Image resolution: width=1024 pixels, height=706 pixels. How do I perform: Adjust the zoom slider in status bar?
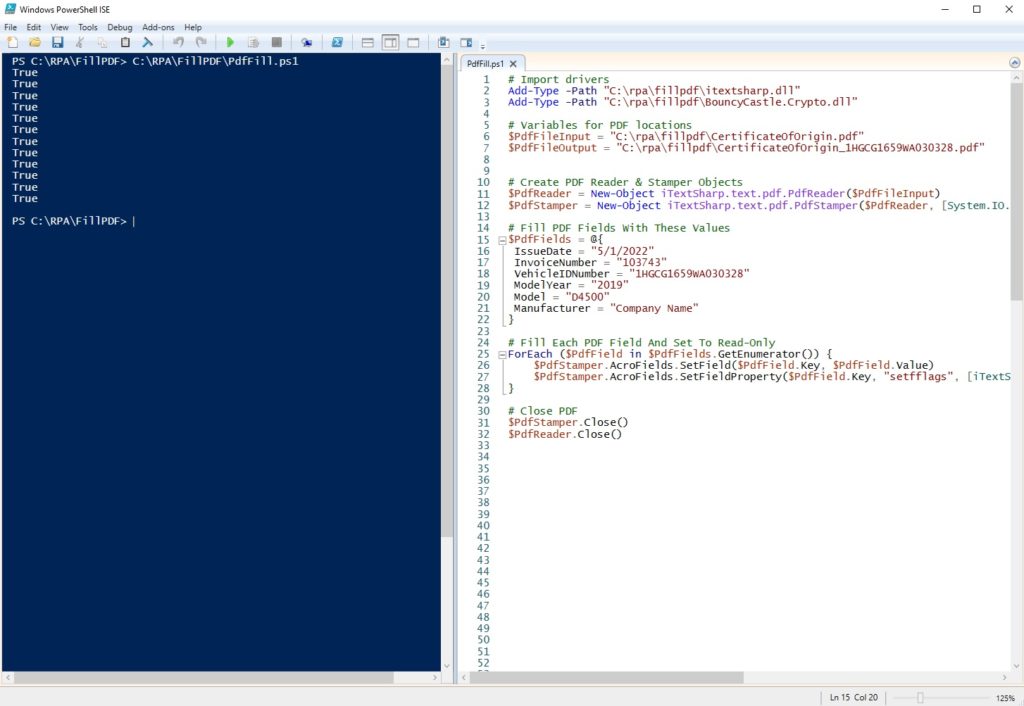(920, 698)
